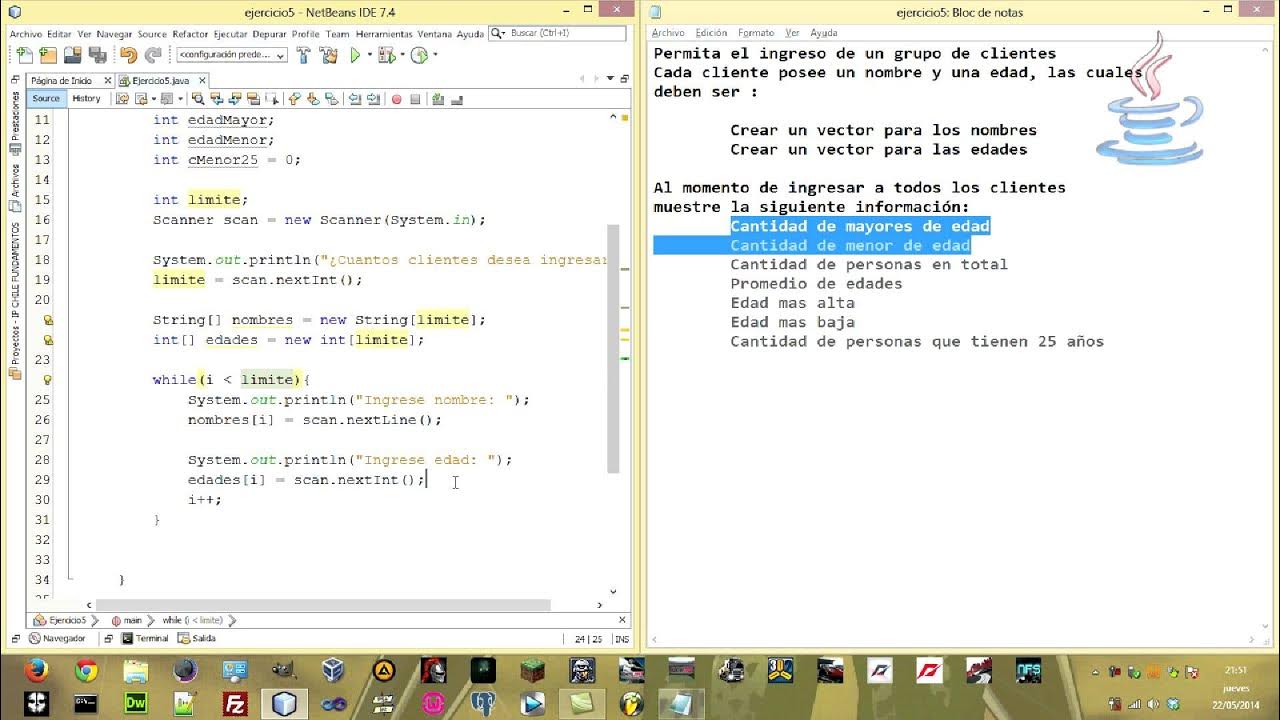This screenshot has height=720, width=1280.
Task: Open Firefox from the taskbar
Action: click(x=36, y=670)
